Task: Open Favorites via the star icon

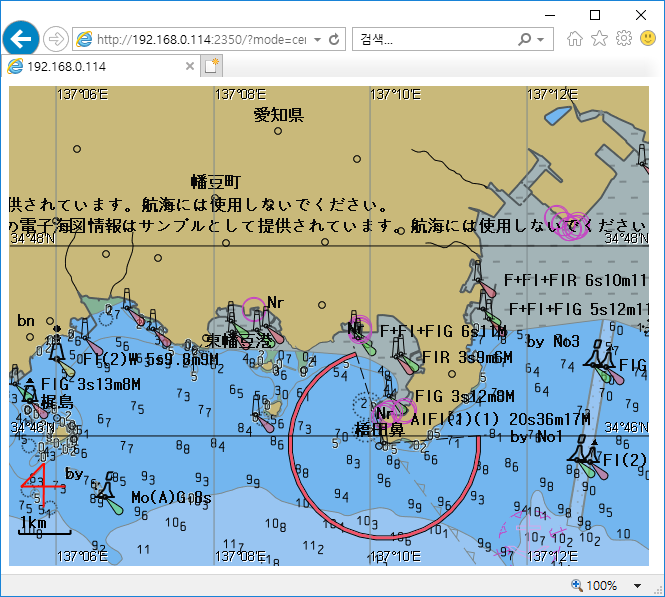Action: point(599,39)
